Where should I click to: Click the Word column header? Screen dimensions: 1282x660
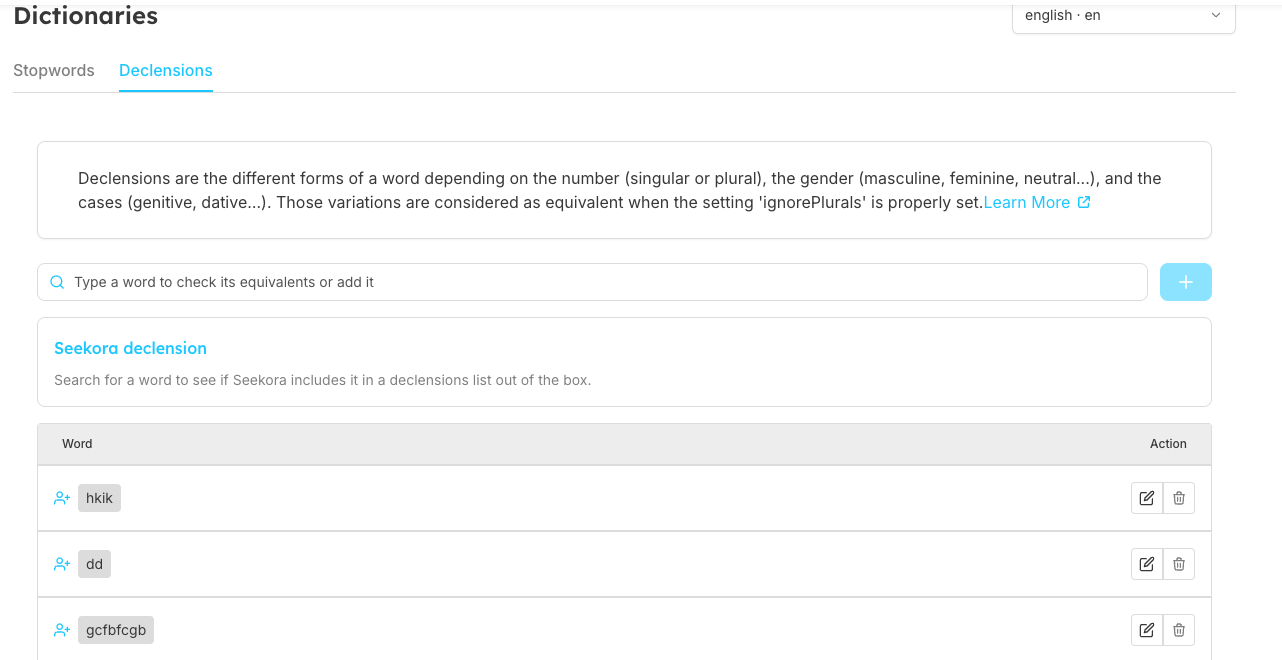point(77,444)
